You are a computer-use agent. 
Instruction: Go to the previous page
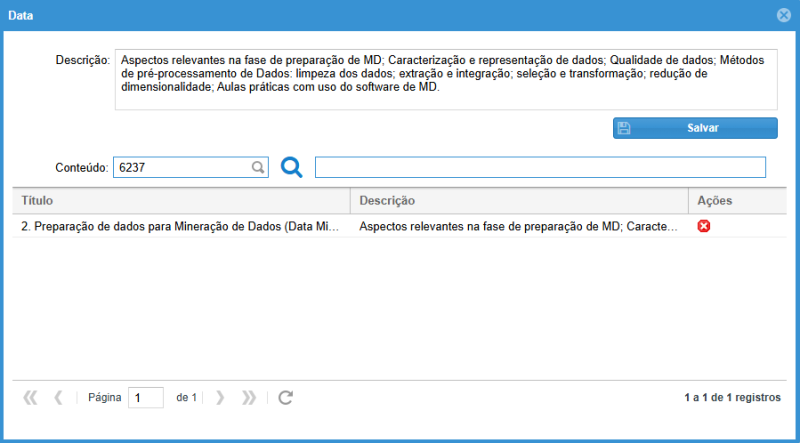(x=58, y=397)
